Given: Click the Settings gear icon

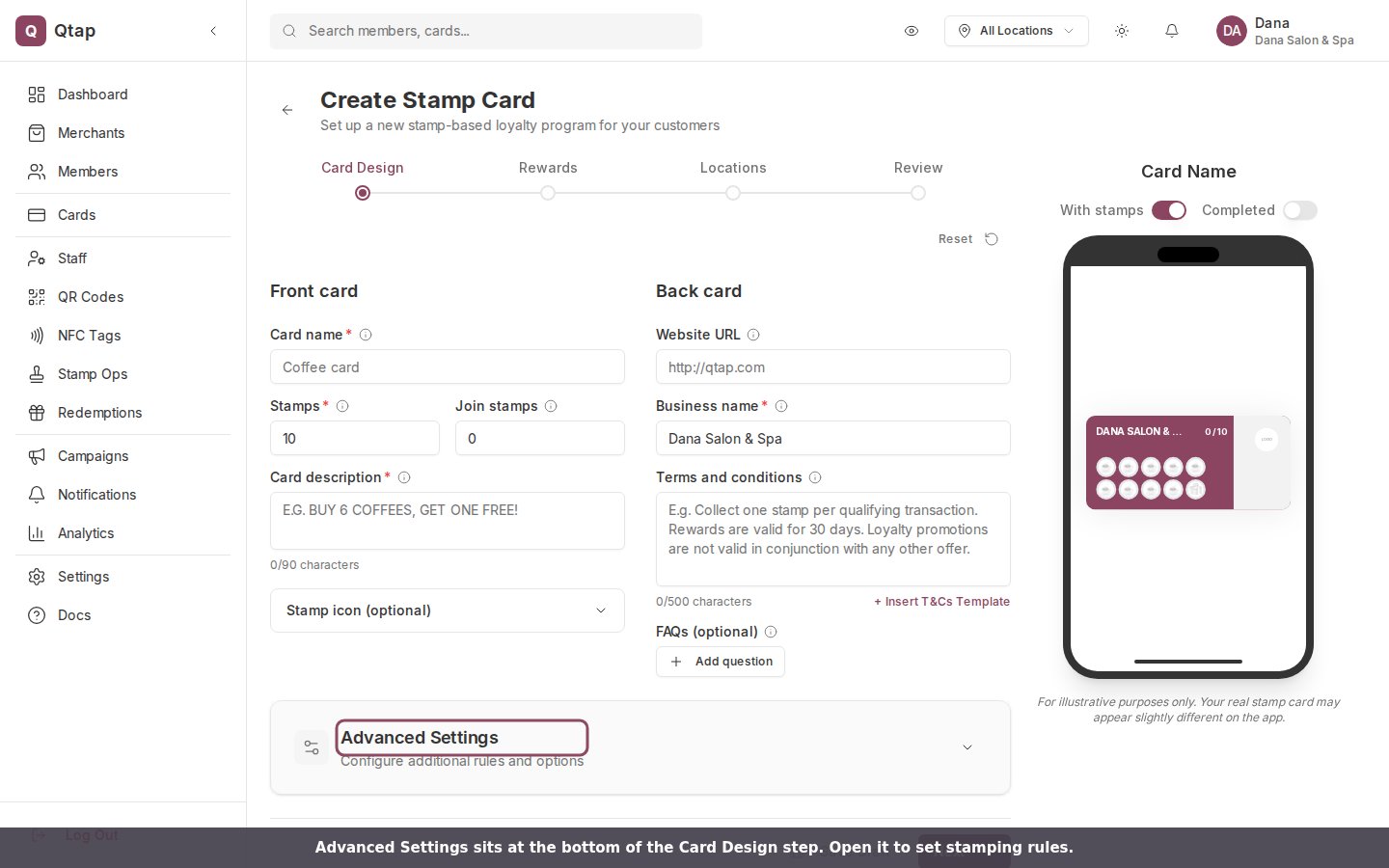Looking at the screenshot, I should point(37,577).
